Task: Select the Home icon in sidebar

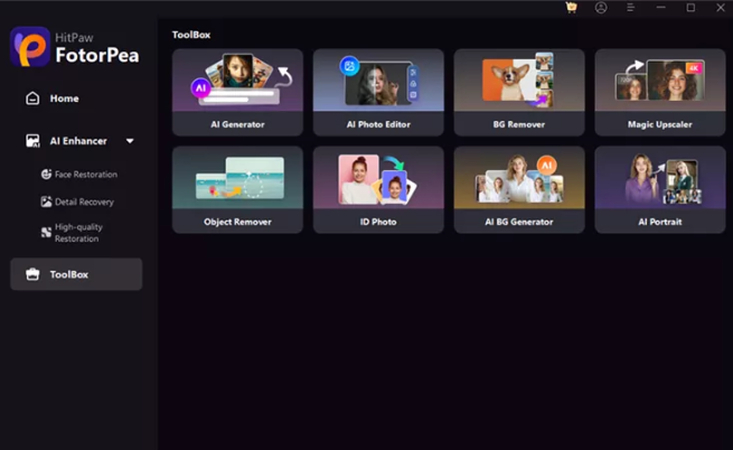Action: [x=33, y=98]
